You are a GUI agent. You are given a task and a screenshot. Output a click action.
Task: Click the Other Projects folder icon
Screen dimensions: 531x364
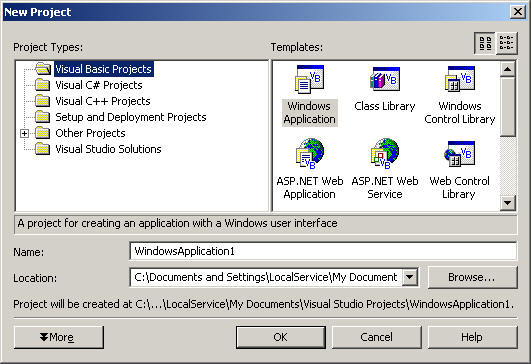tap(43, 133)
